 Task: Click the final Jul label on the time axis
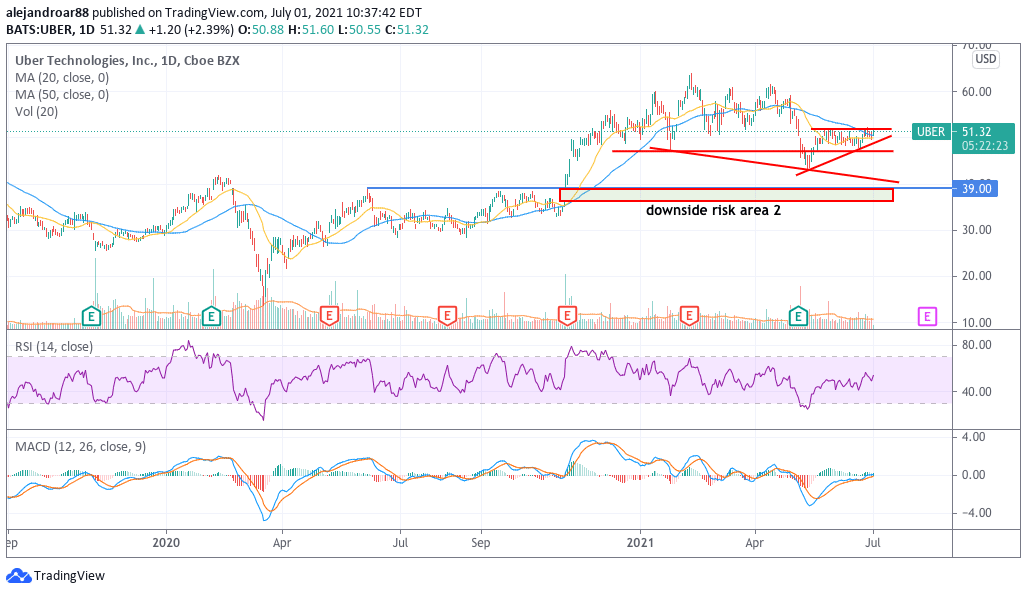pos(872,543)
